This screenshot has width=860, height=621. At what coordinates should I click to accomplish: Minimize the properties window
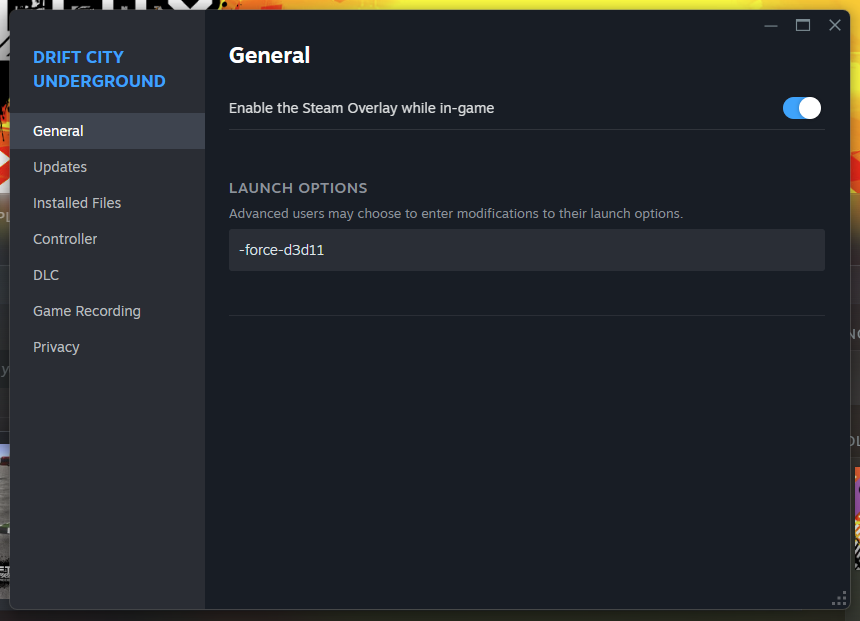tap(771, 25)
